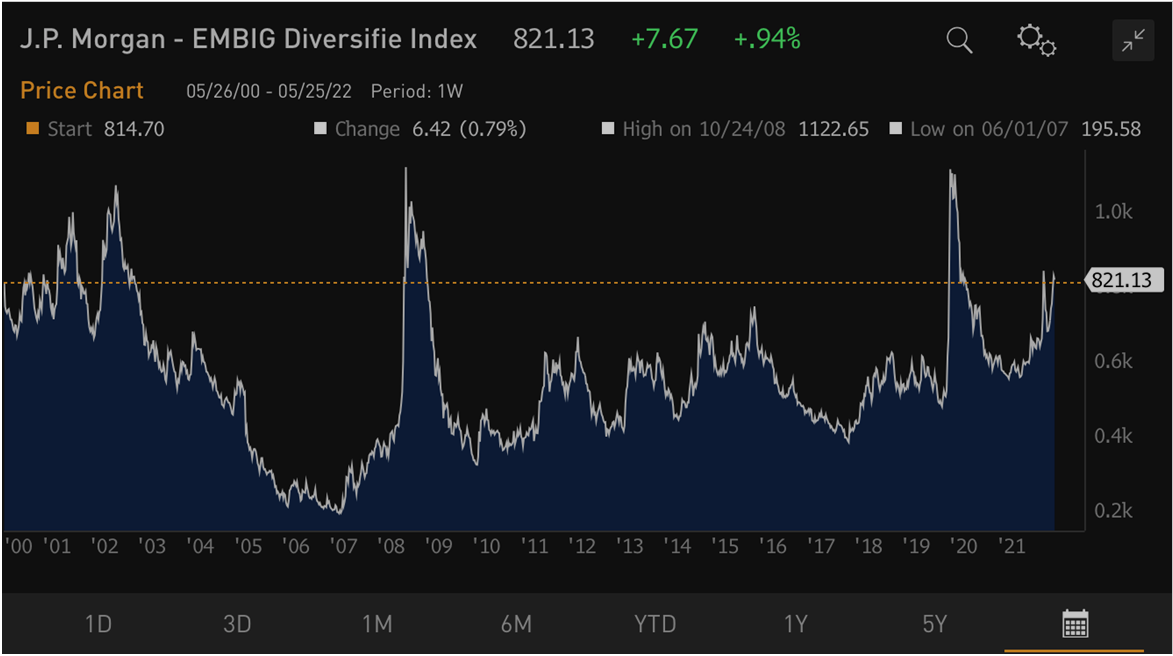Select the 3D range tab
1173x656 pixels.
click(x=237, y=624)
